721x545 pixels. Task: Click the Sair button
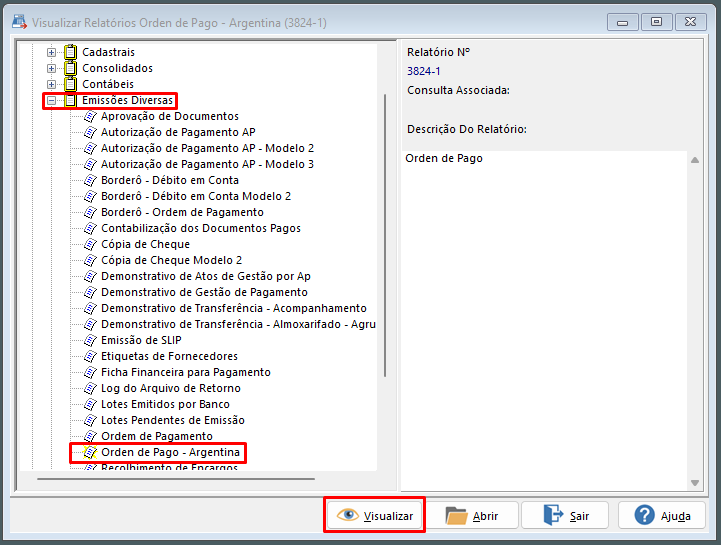[566, 516]
